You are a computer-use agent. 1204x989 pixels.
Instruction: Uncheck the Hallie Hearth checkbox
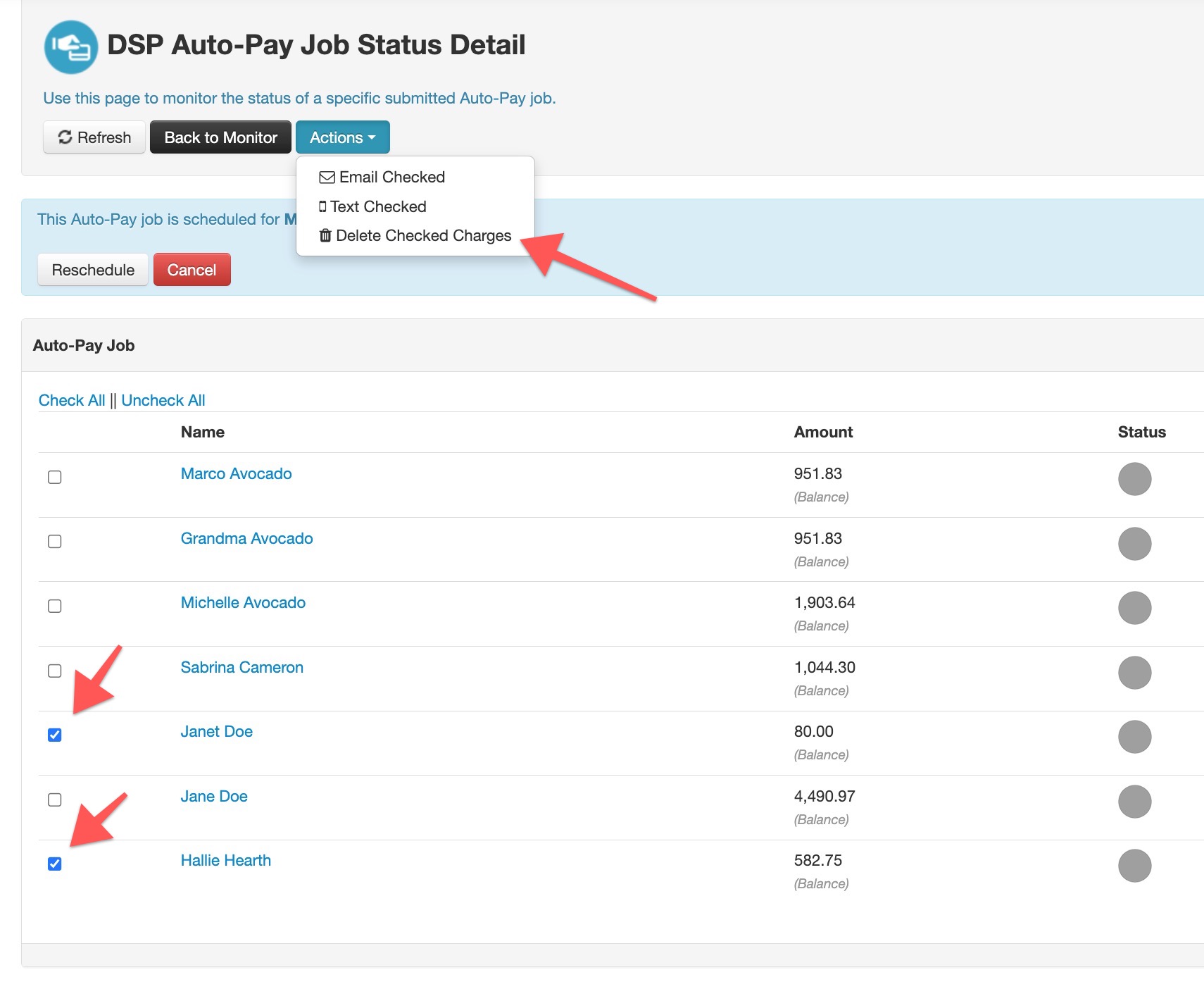[x=54, y=864]
